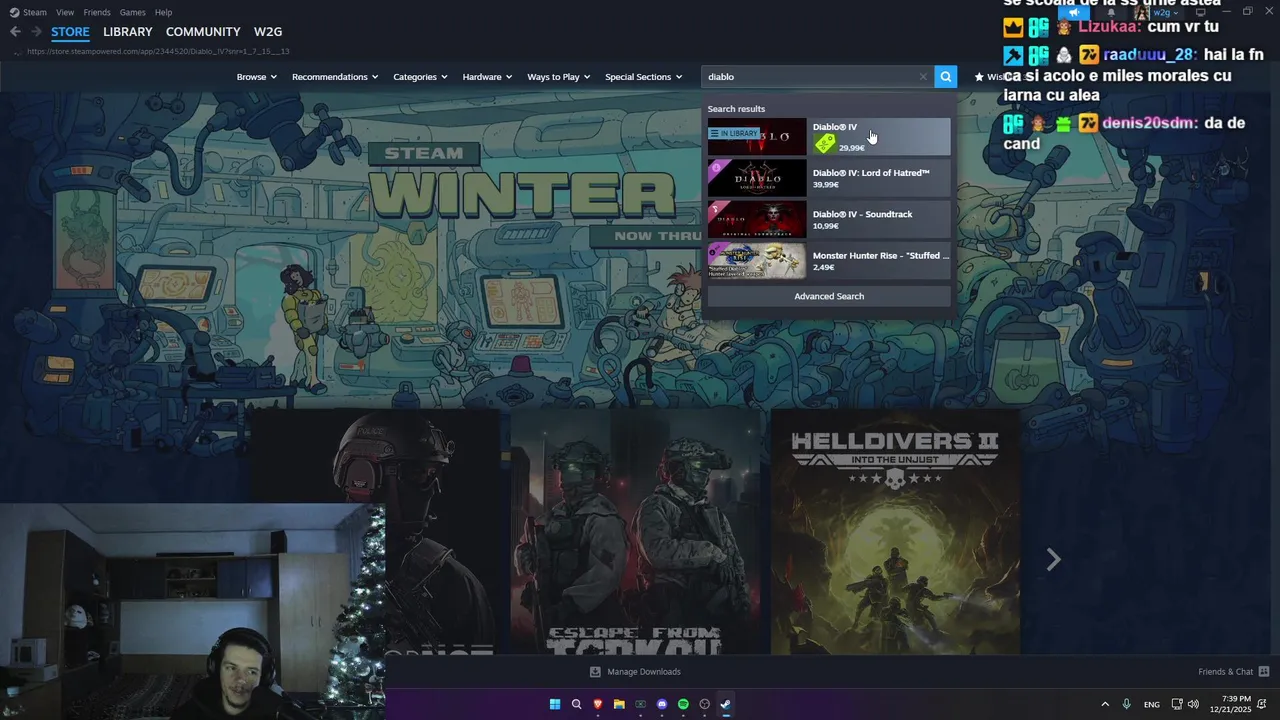
Task: Open the clock showing 7:39 PM
Action: pyautogui.click(x=1230, y=704)
